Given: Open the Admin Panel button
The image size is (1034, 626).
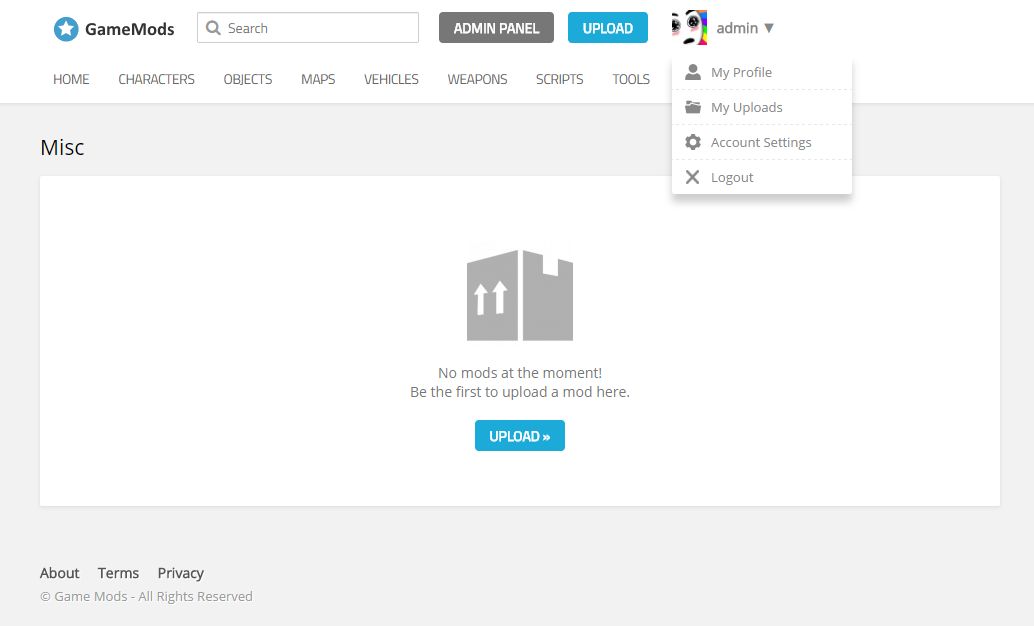Looking at the screenshot, I should click(496, 28).
